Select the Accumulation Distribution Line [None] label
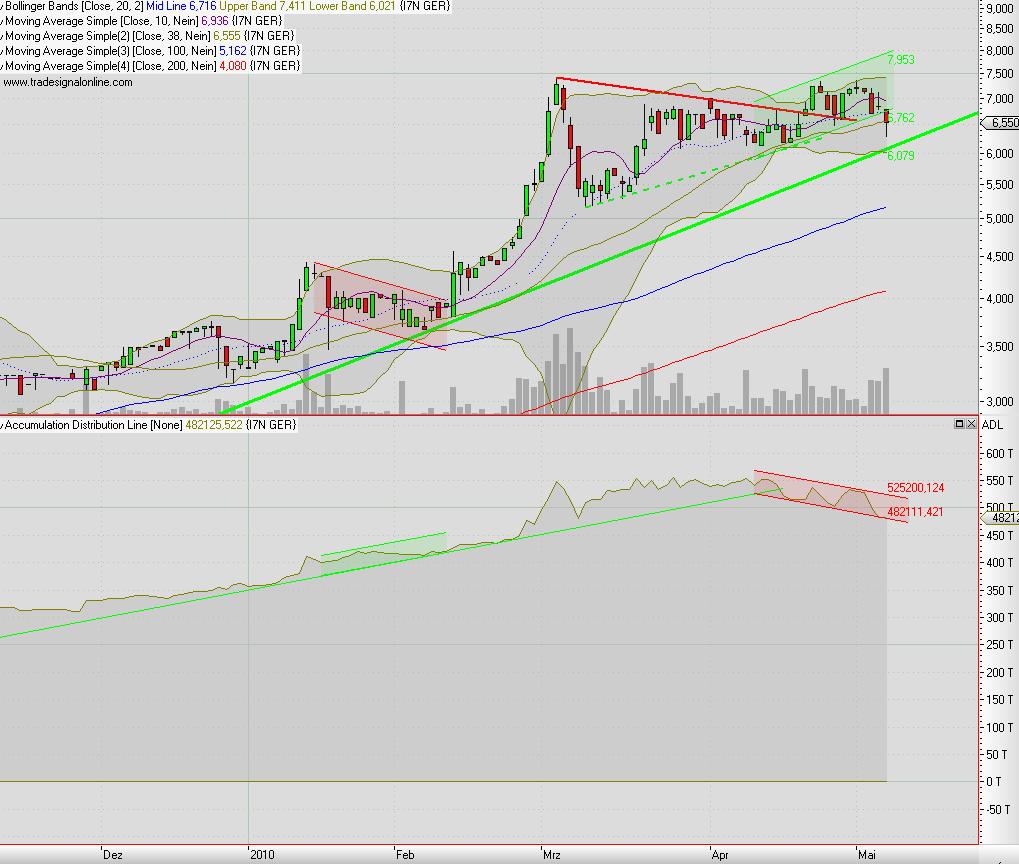 [94, 425]
